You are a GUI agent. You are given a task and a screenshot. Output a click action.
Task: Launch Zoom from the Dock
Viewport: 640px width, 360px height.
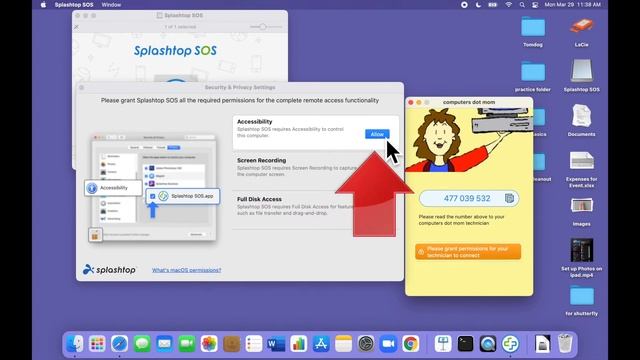(388, 344)
